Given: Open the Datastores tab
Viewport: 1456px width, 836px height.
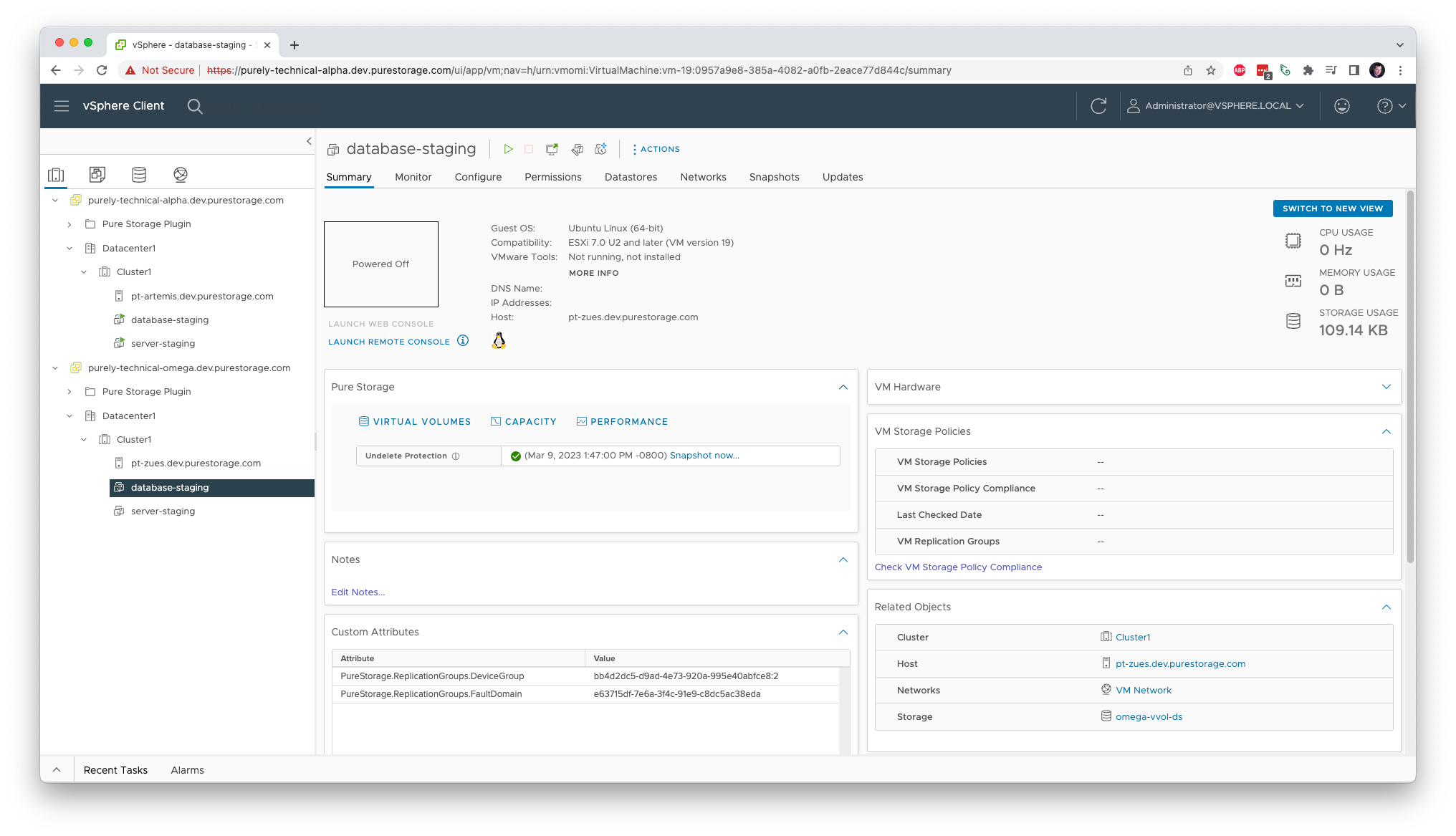Looking at the screenshot, I should (631, 177).
